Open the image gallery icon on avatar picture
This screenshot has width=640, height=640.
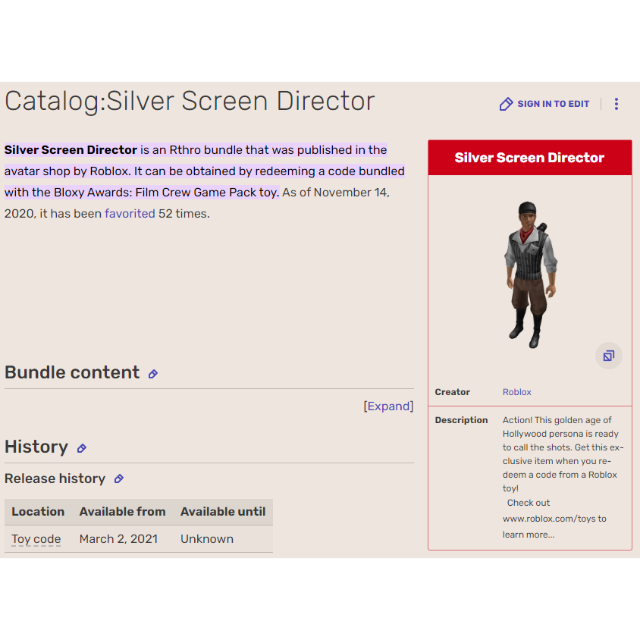pos(607,356)
